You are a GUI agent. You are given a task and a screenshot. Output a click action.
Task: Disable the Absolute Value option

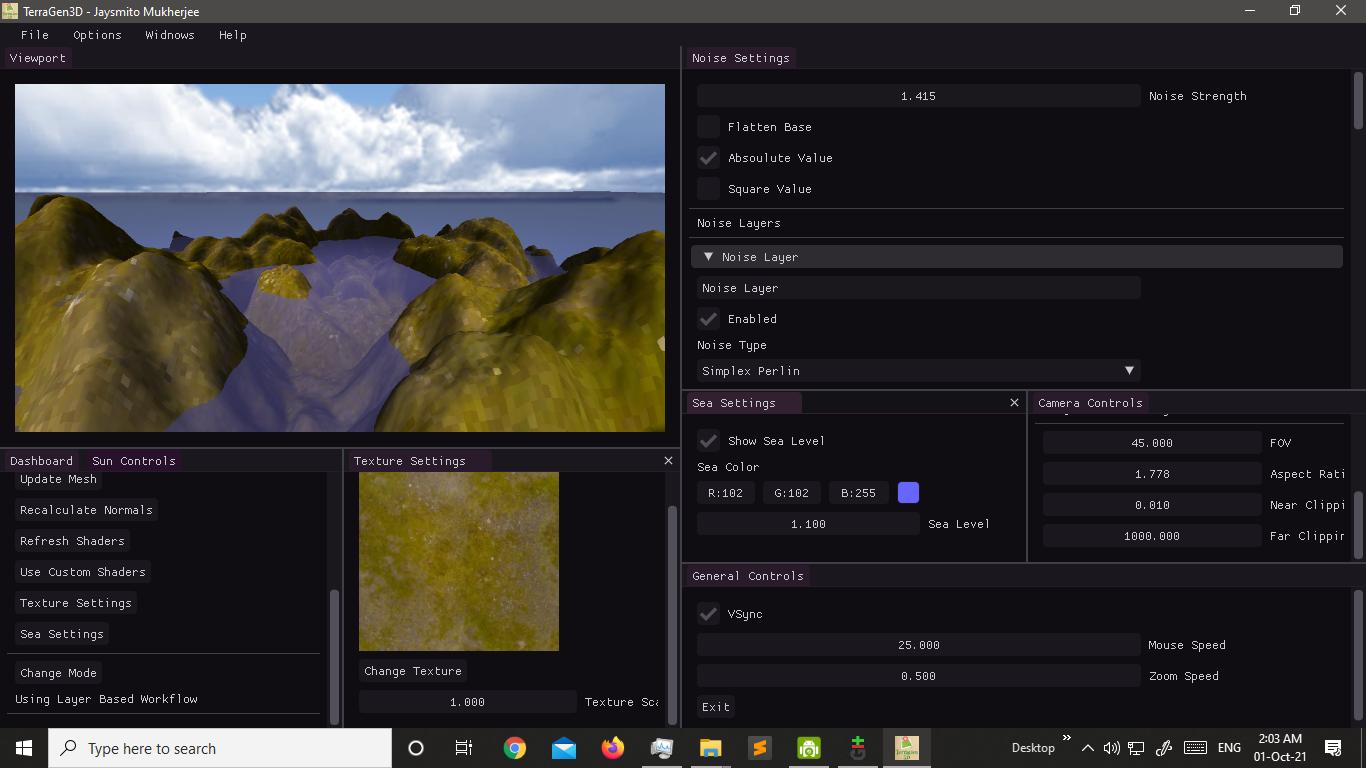click(708, 157)
